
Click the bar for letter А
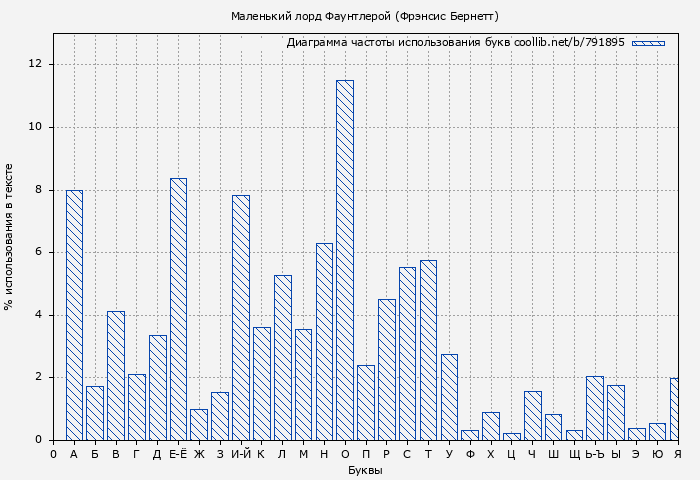[x=74, y=315]
